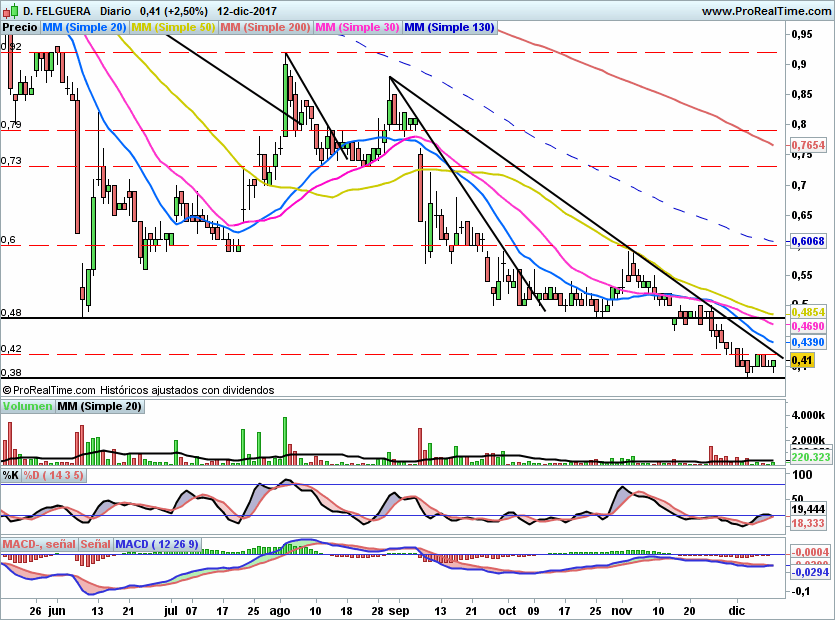Click the 0,65 price axis label
Screen dimensions: 835x620
click(802, 215)
